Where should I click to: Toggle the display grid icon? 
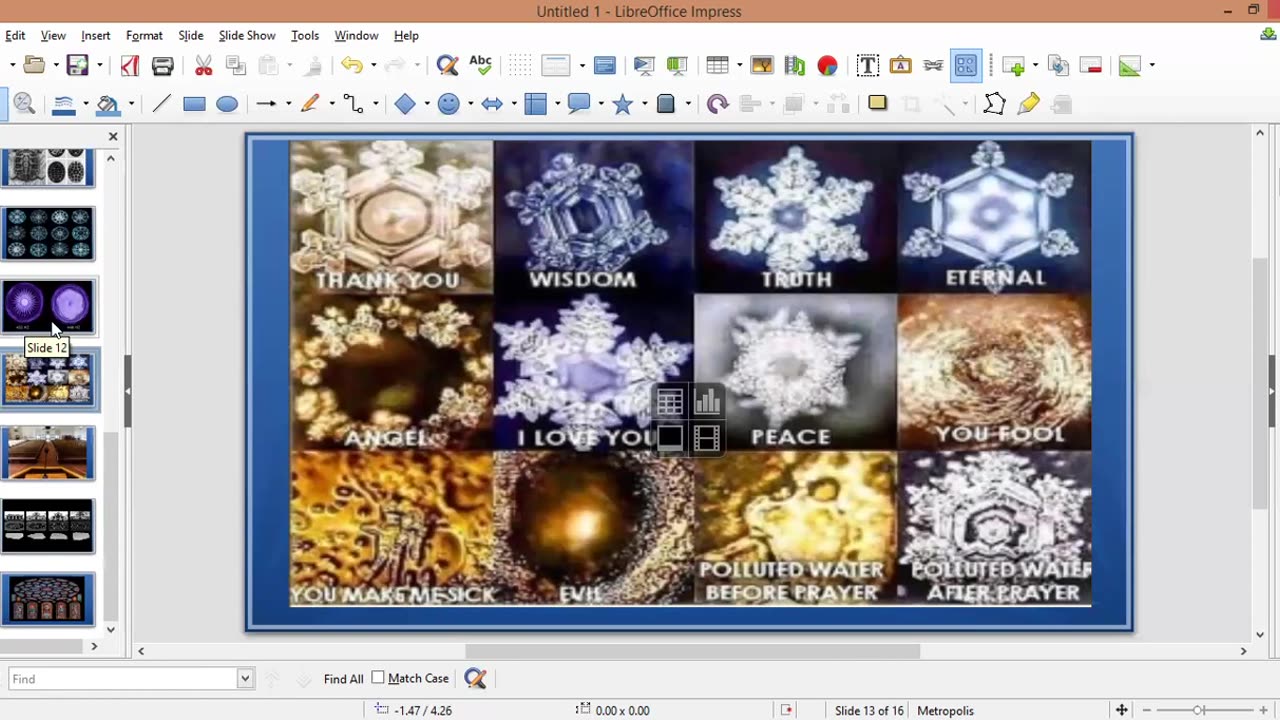520,66
